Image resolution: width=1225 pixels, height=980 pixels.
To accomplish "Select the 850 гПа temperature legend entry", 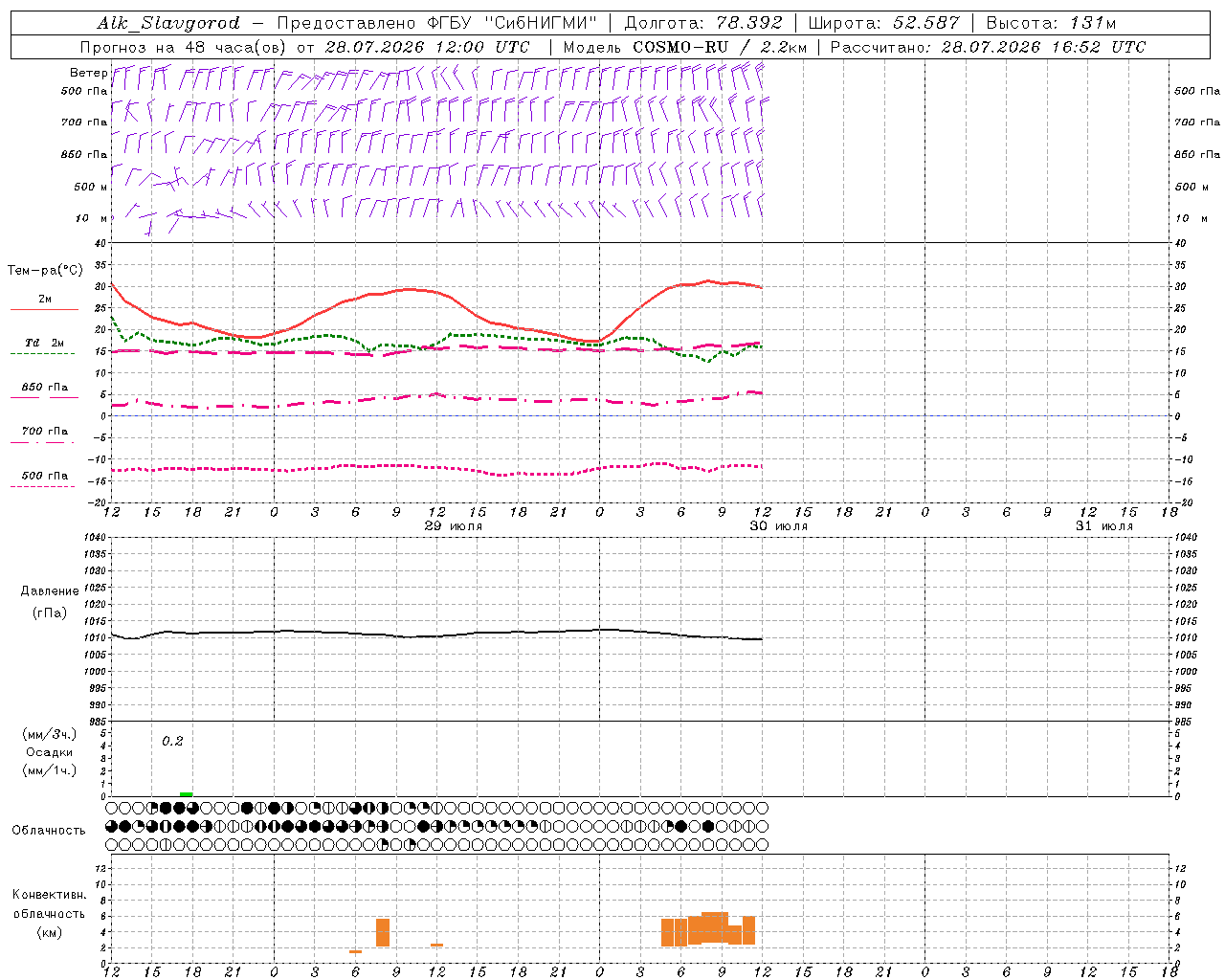I will click(44, 391).
